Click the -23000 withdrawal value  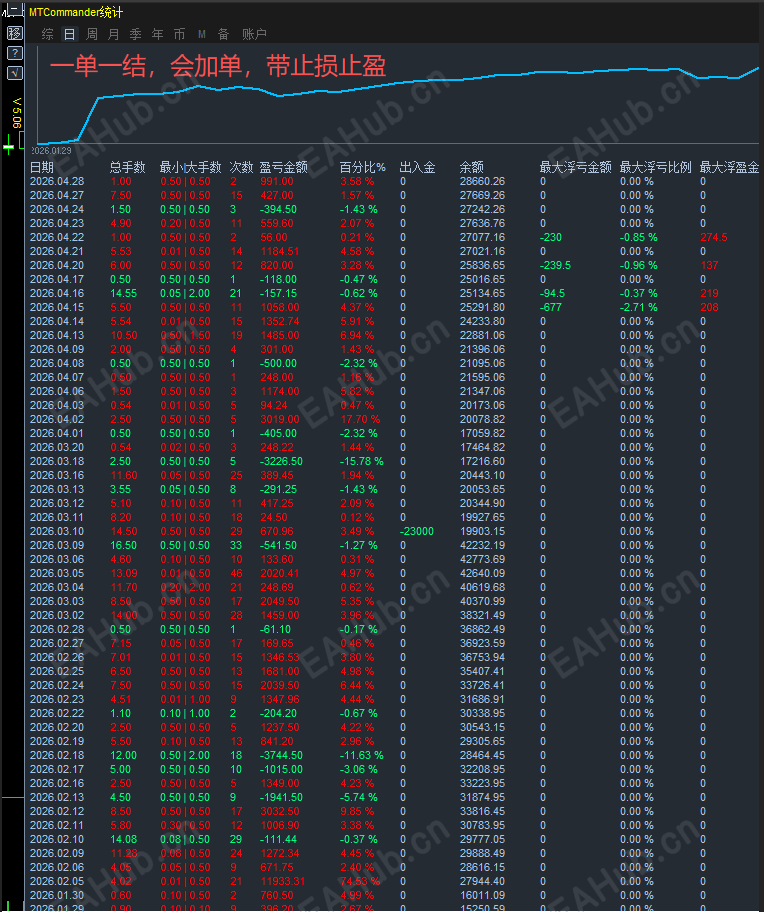[417, 531]
